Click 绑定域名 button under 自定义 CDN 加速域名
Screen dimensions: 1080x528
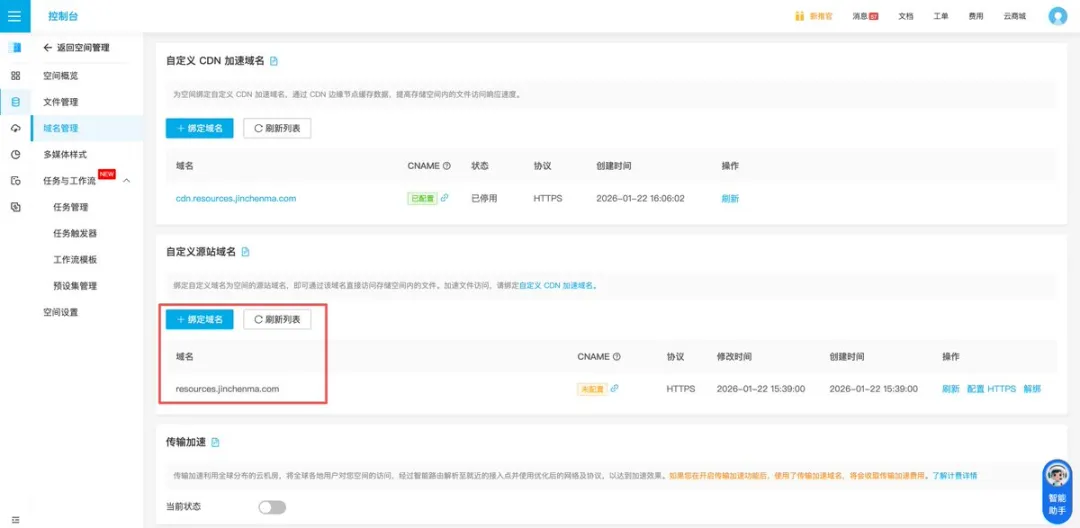(199, 128)
